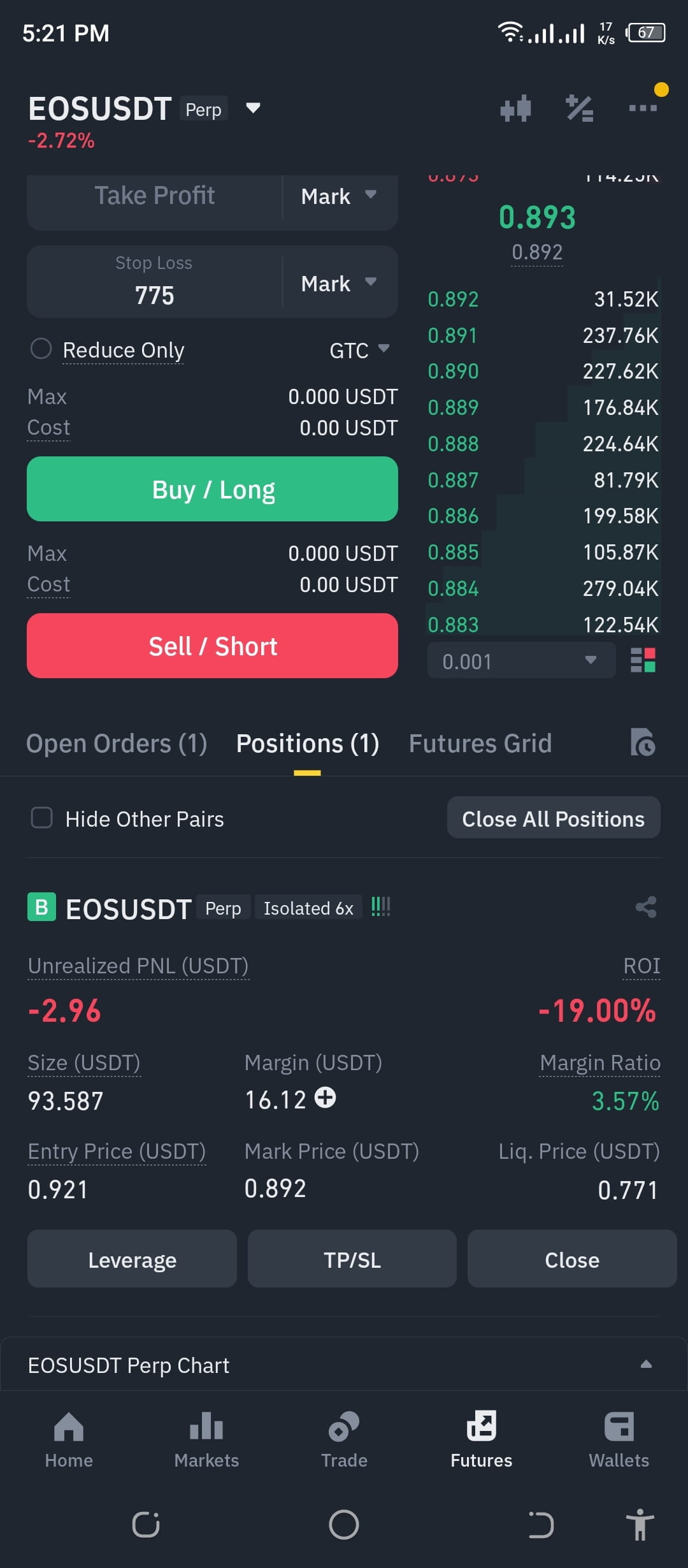This screenshot has height=1568, width=688.
Task: Open the candlestick chart icon
Action: tap(515, 108)
